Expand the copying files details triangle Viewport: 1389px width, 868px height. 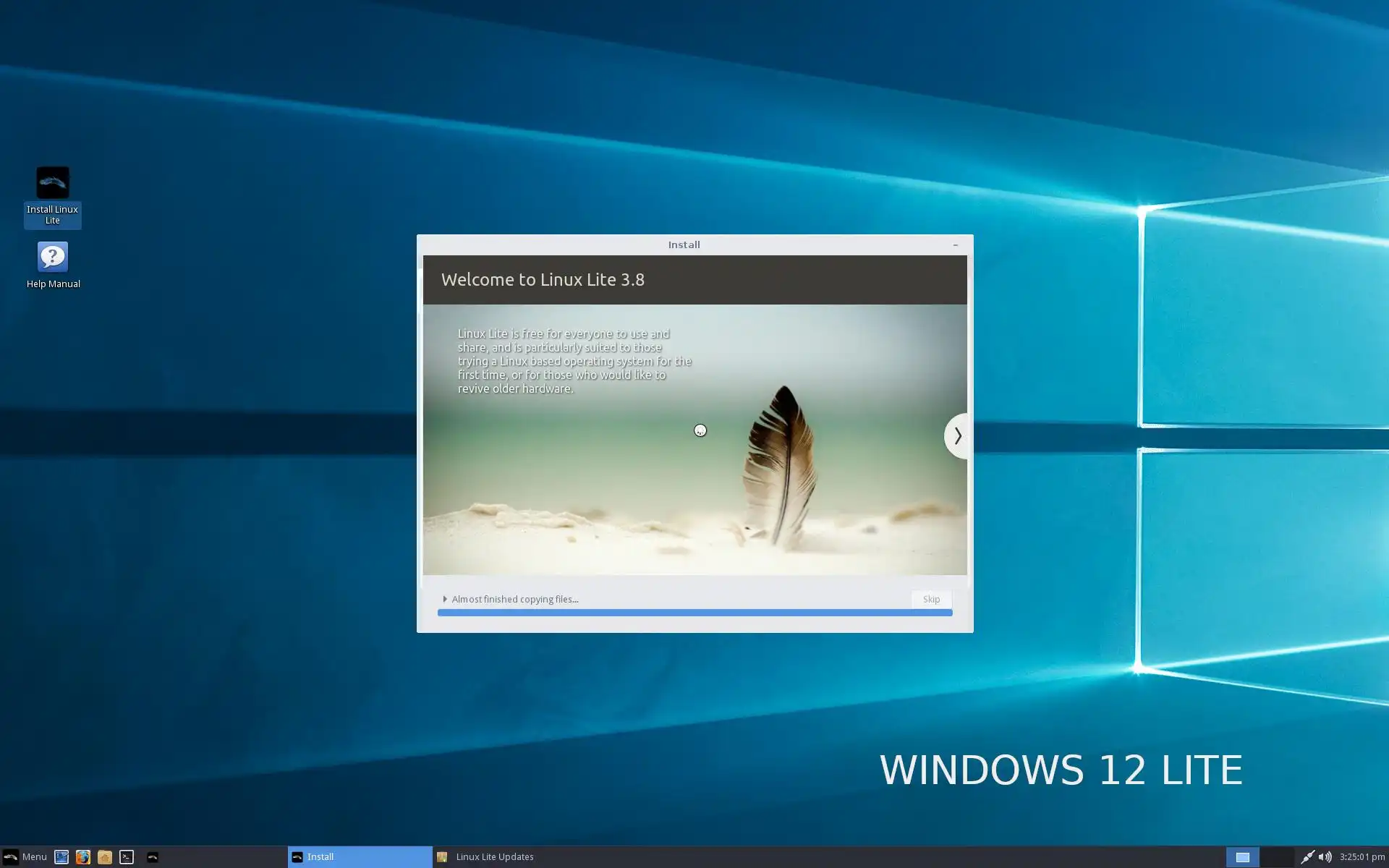(x=445, y=599)
